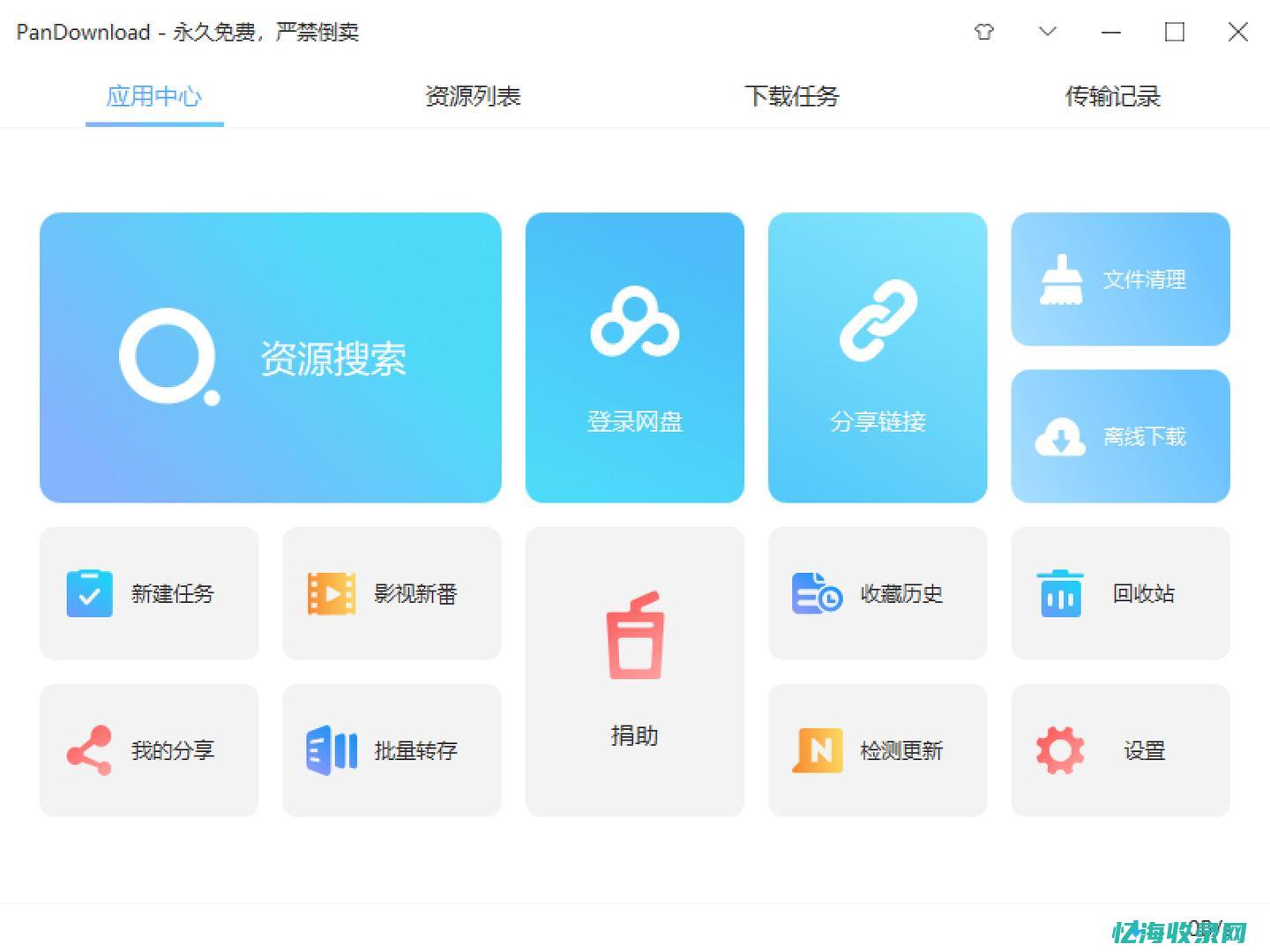Expand the title bar chevron menu
This screenshot has height=952, width=1270.
pyautogui.click(x=1047, y=32)
